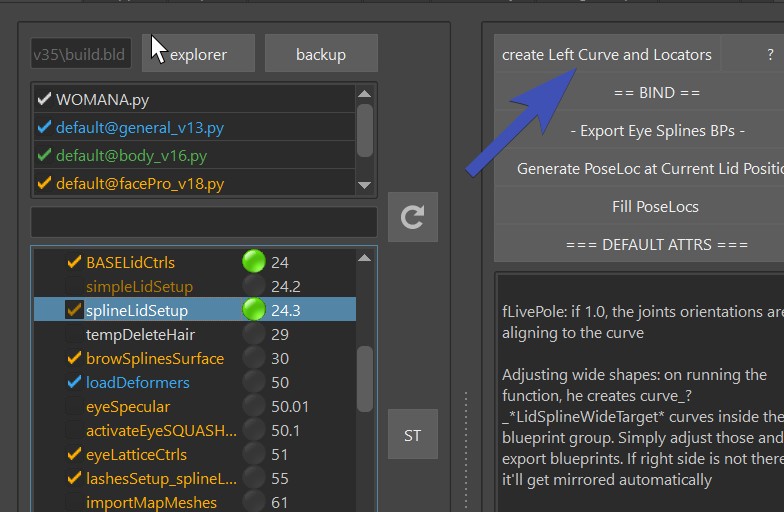The width and height of the screenshot is (784, 512).
Task: Click the grey status light beside lashesSetup_splineL
Action: coord(254,478)
